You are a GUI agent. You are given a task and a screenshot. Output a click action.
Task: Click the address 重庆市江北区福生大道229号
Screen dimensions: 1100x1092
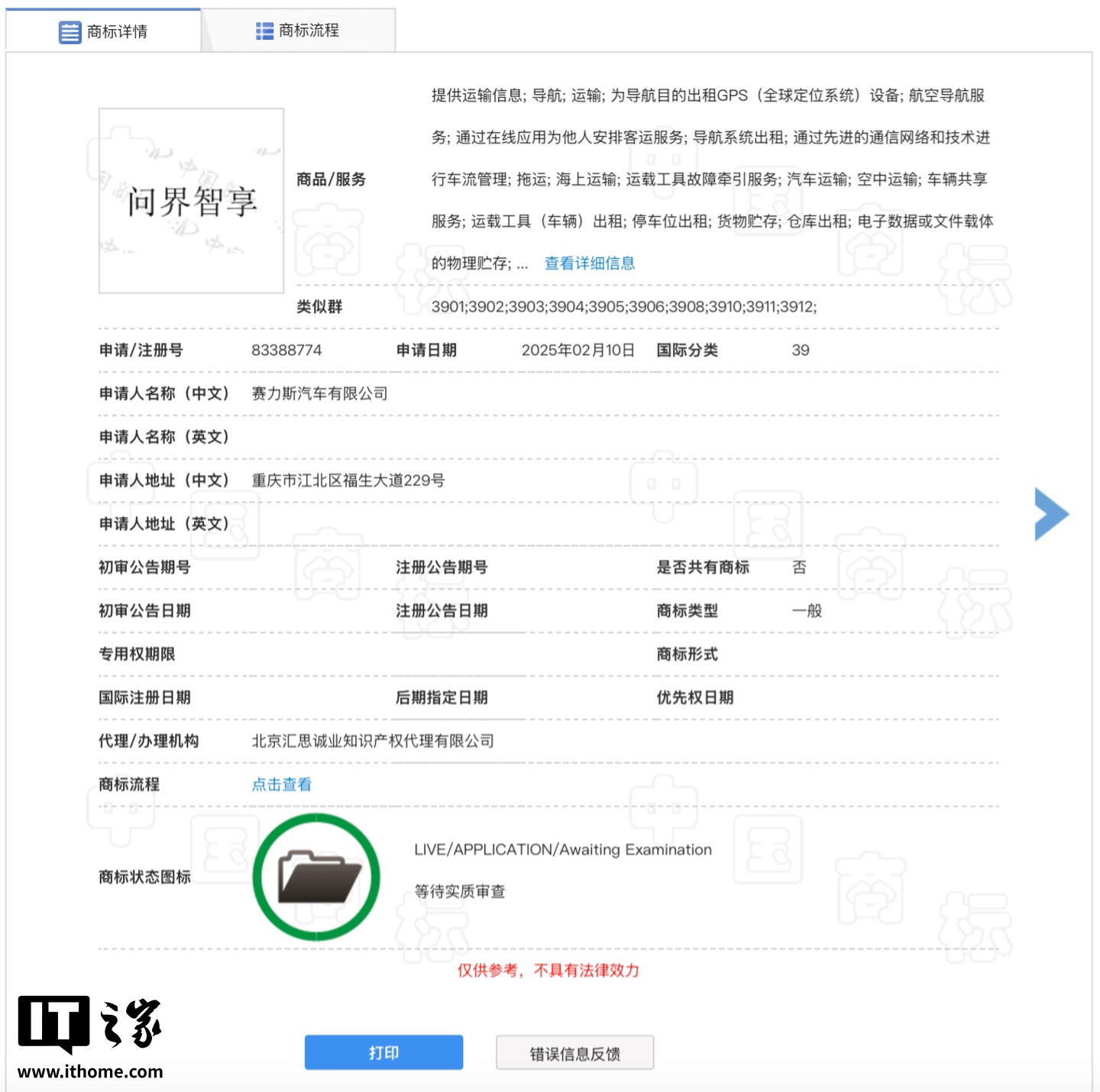(x=348, y=480)
